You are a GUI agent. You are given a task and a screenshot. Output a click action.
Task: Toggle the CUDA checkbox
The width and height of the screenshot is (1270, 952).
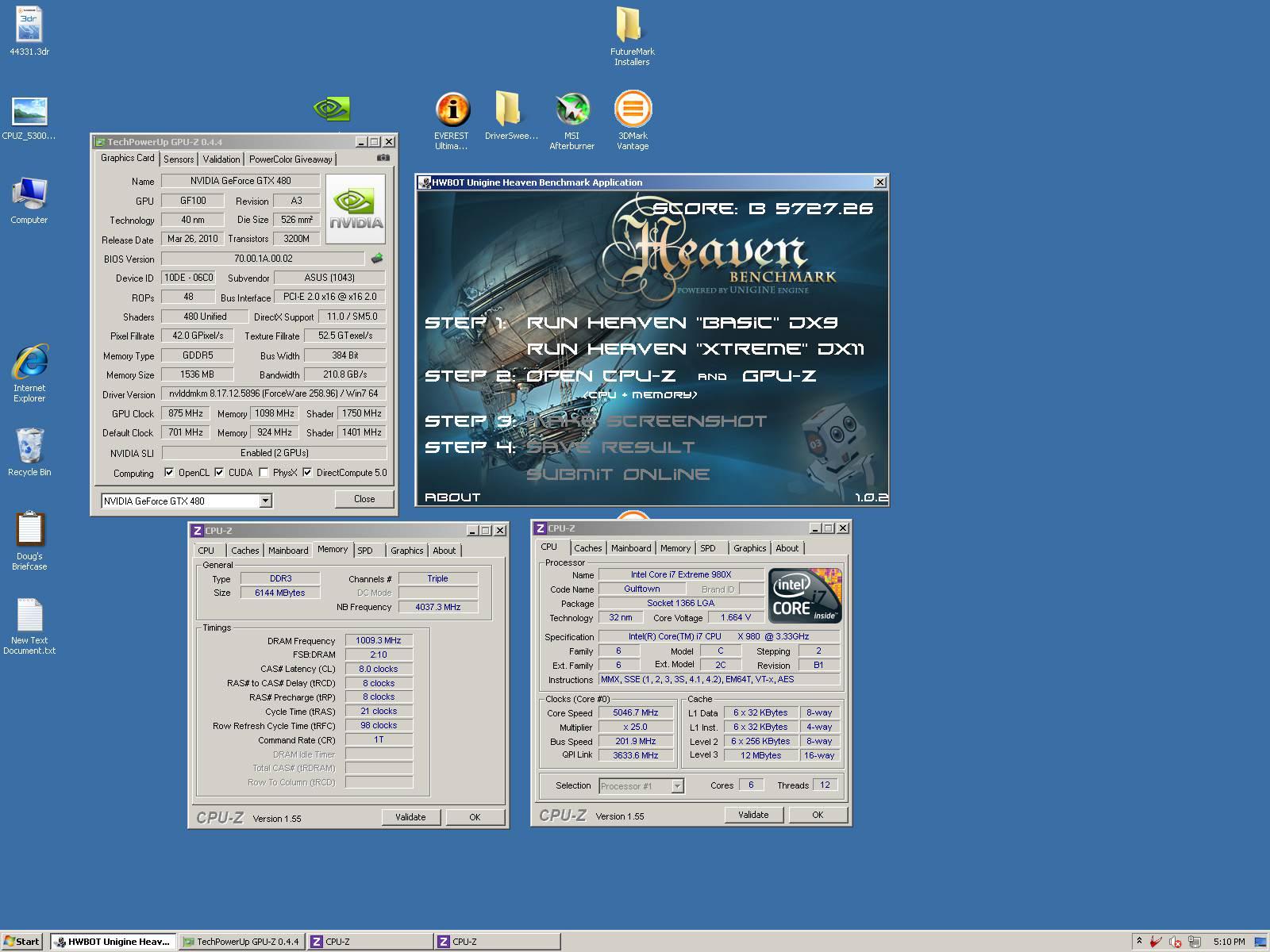pyautogui.click(x=219, y=472)
